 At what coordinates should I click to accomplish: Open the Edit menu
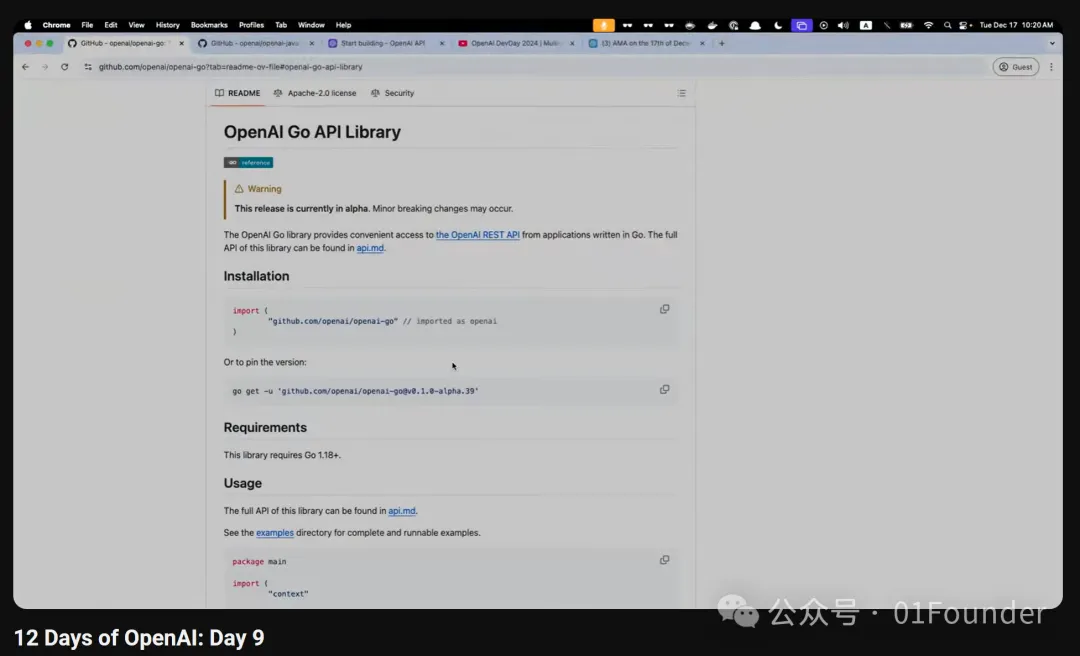pyautogui.click(x=111, y=25)
